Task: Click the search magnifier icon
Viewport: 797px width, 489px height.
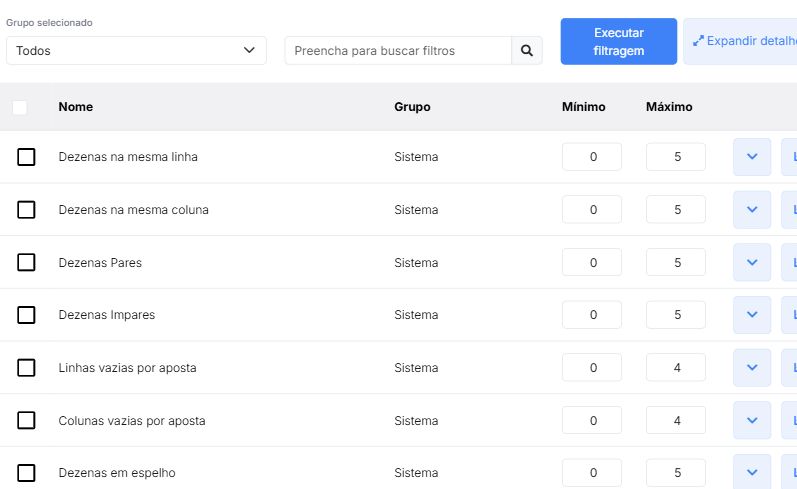Action: (527, 50)
